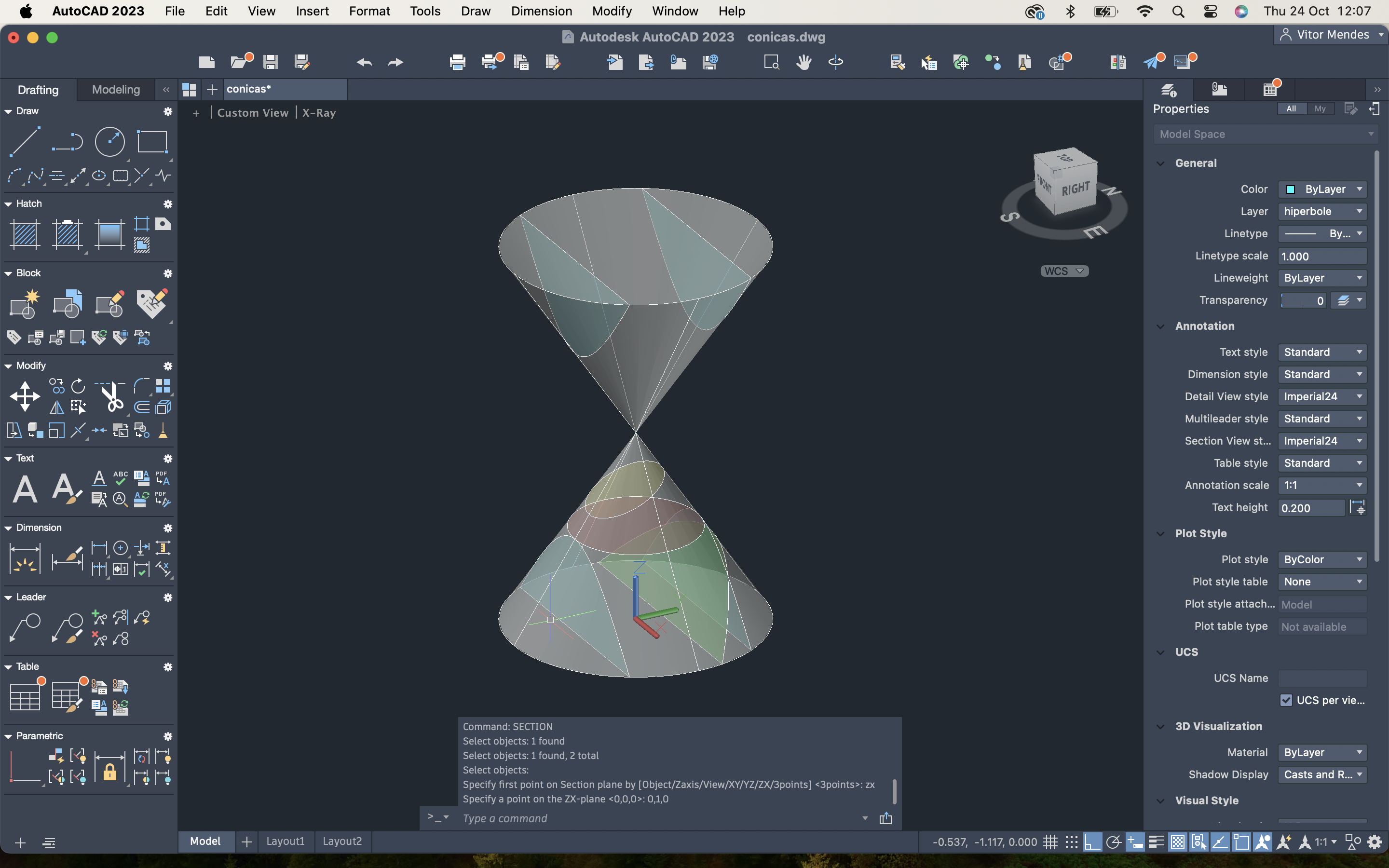This screenshot has height=868, width=1389.
Task: Toggle snap mode in status bar
Action: pyautogui.click(x=1072, y=842)
